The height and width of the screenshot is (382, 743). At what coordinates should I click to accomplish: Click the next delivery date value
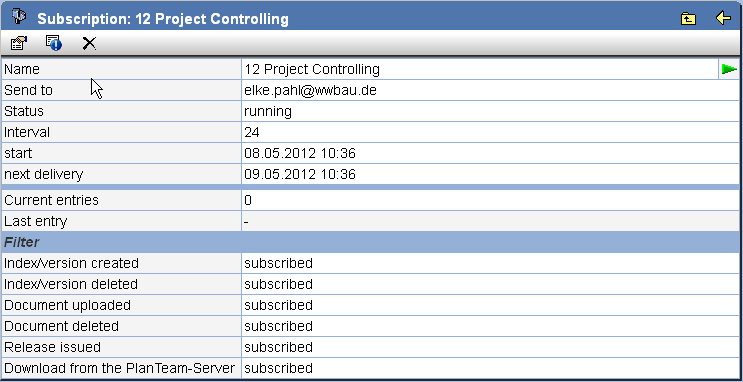point(300,174)
